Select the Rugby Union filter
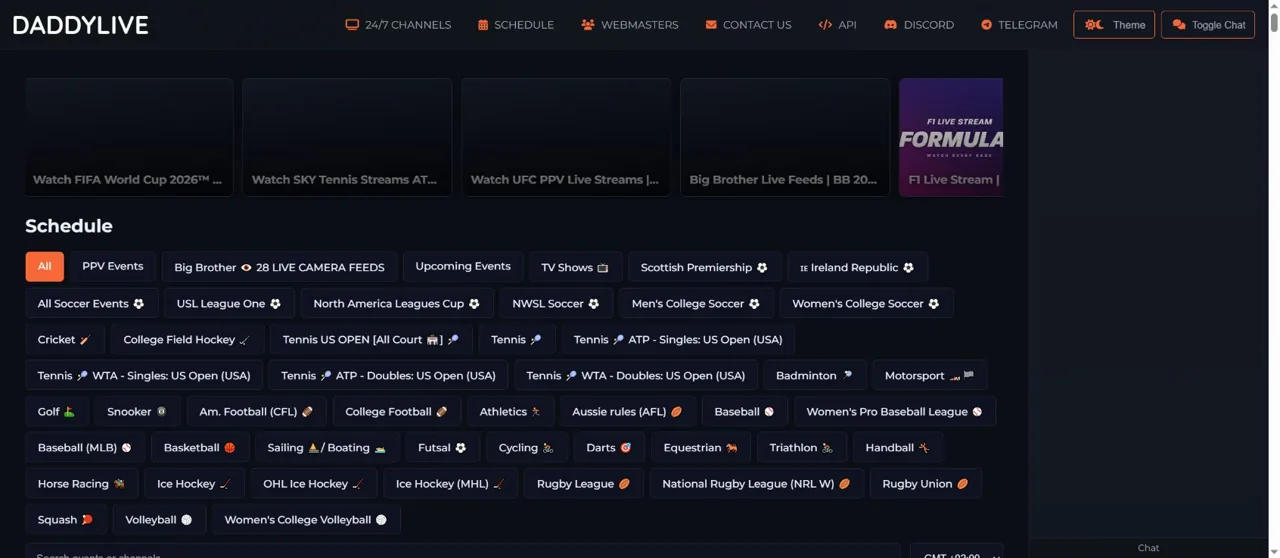 [926, 483]
